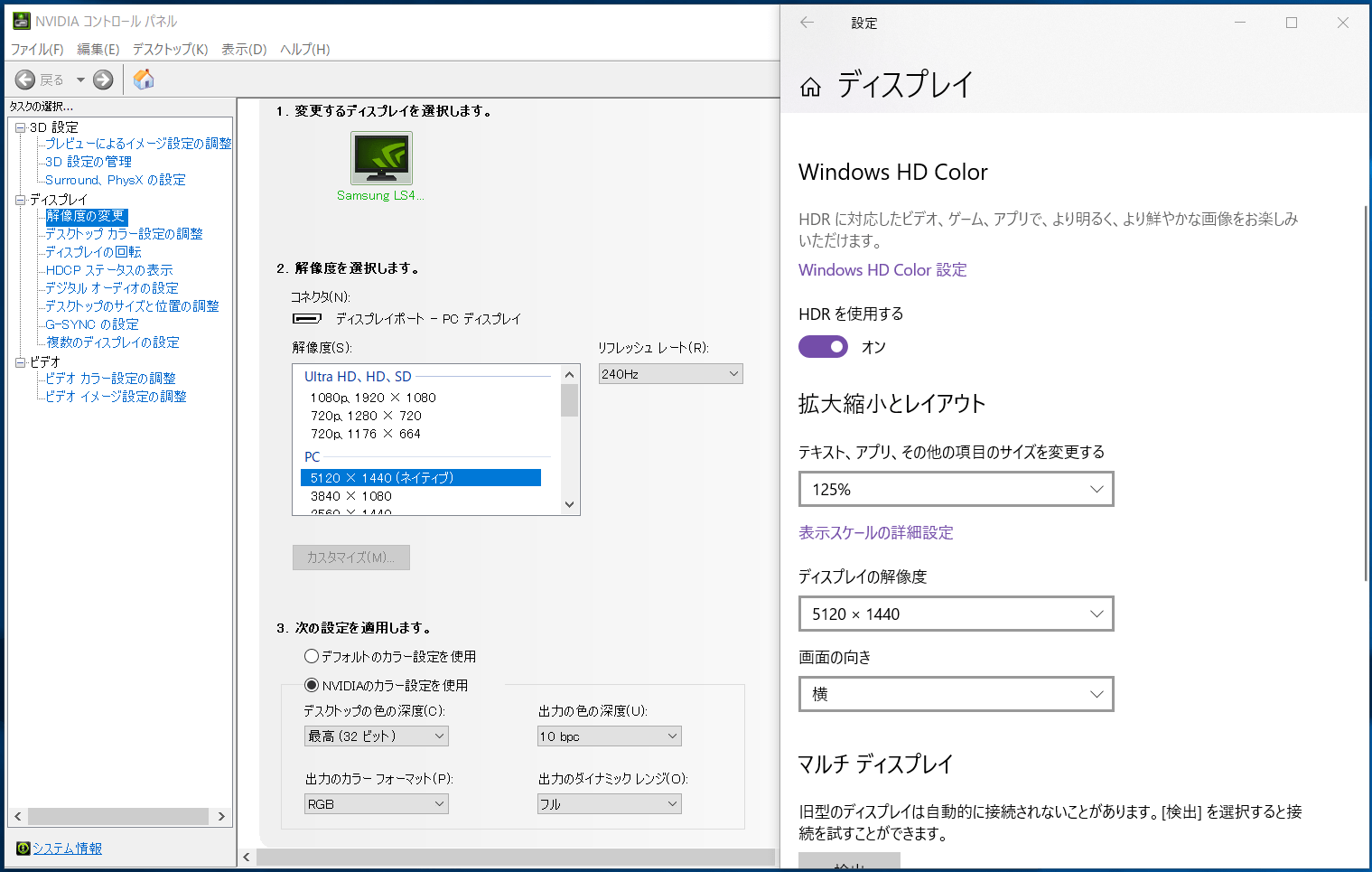Open the 表示(D) menu
Image resolution: width=1372 pixels, height=872 pixels.
(x=244, y=50)
